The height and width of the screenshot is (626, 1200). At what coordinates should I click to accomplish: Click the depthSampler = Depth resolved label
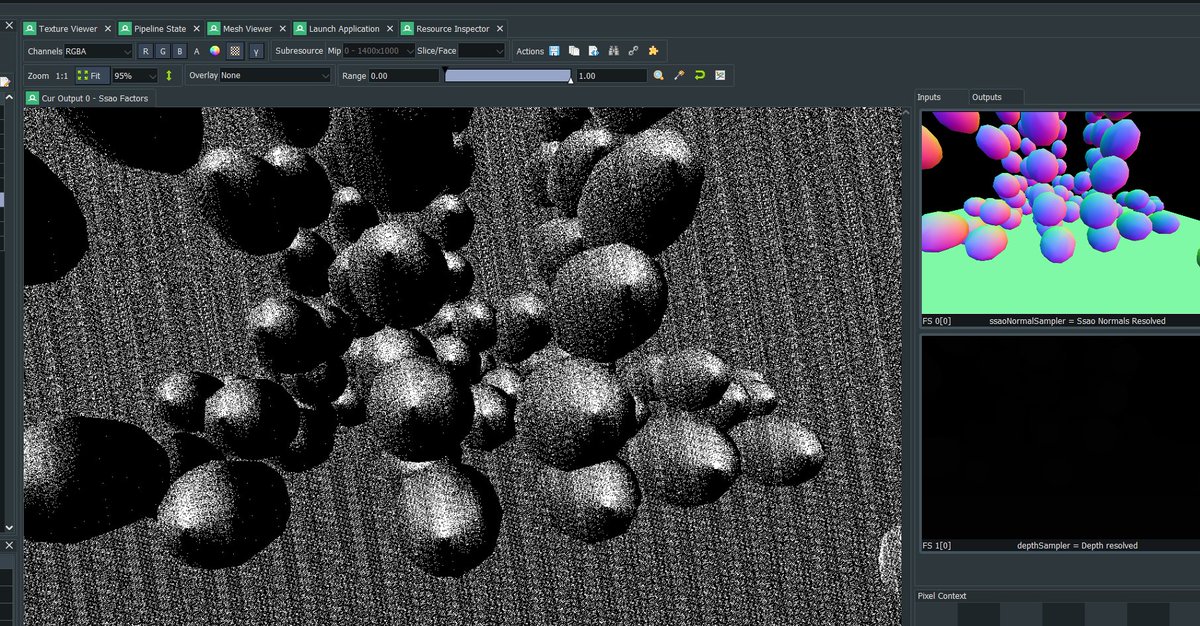(1077, 546)
